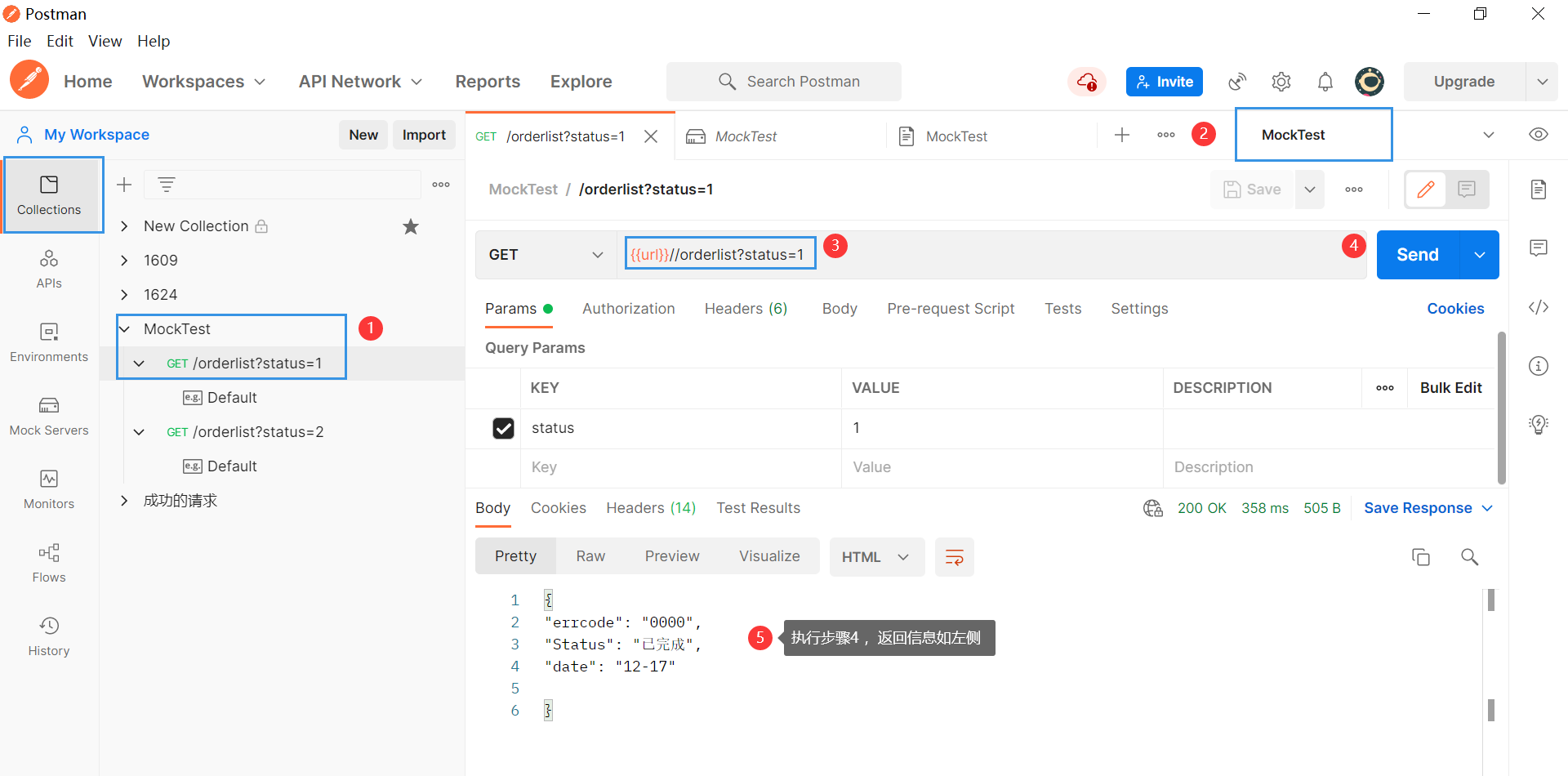Collapse the MockTest collection

(x=124, y=328)
